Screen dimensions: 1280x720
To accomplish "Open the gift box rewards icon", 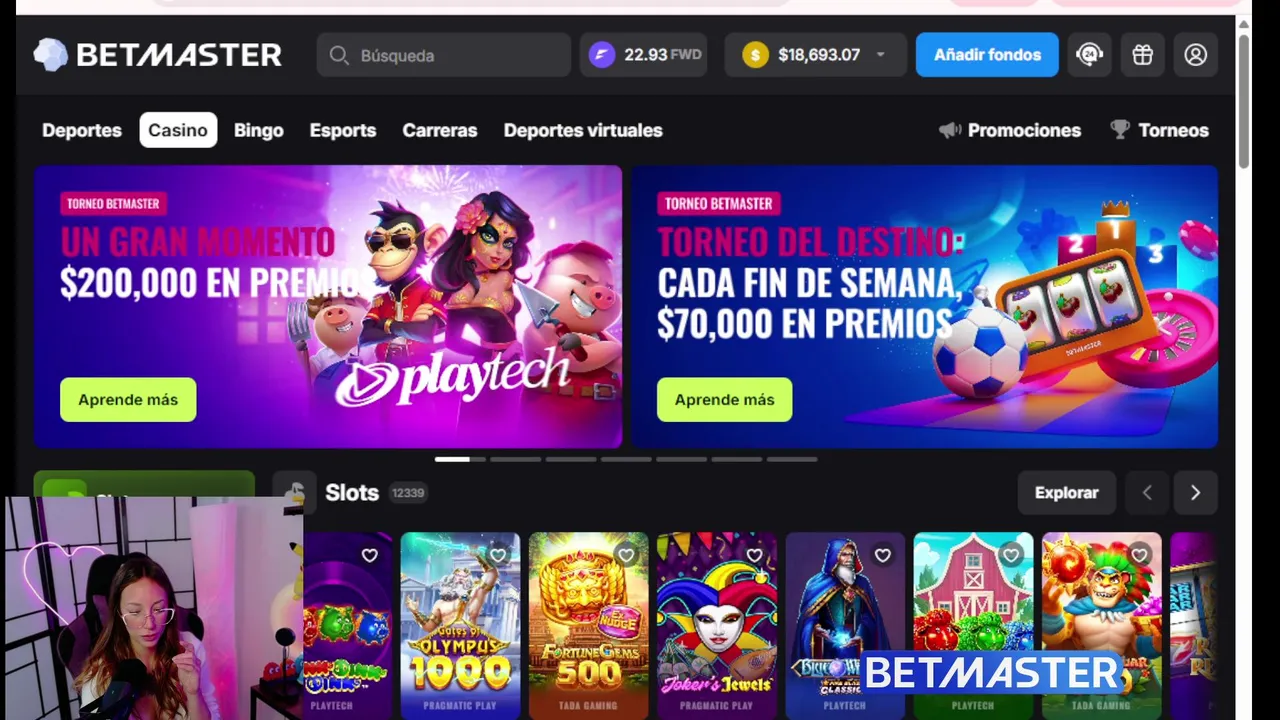I will [x=1142, y=55].
